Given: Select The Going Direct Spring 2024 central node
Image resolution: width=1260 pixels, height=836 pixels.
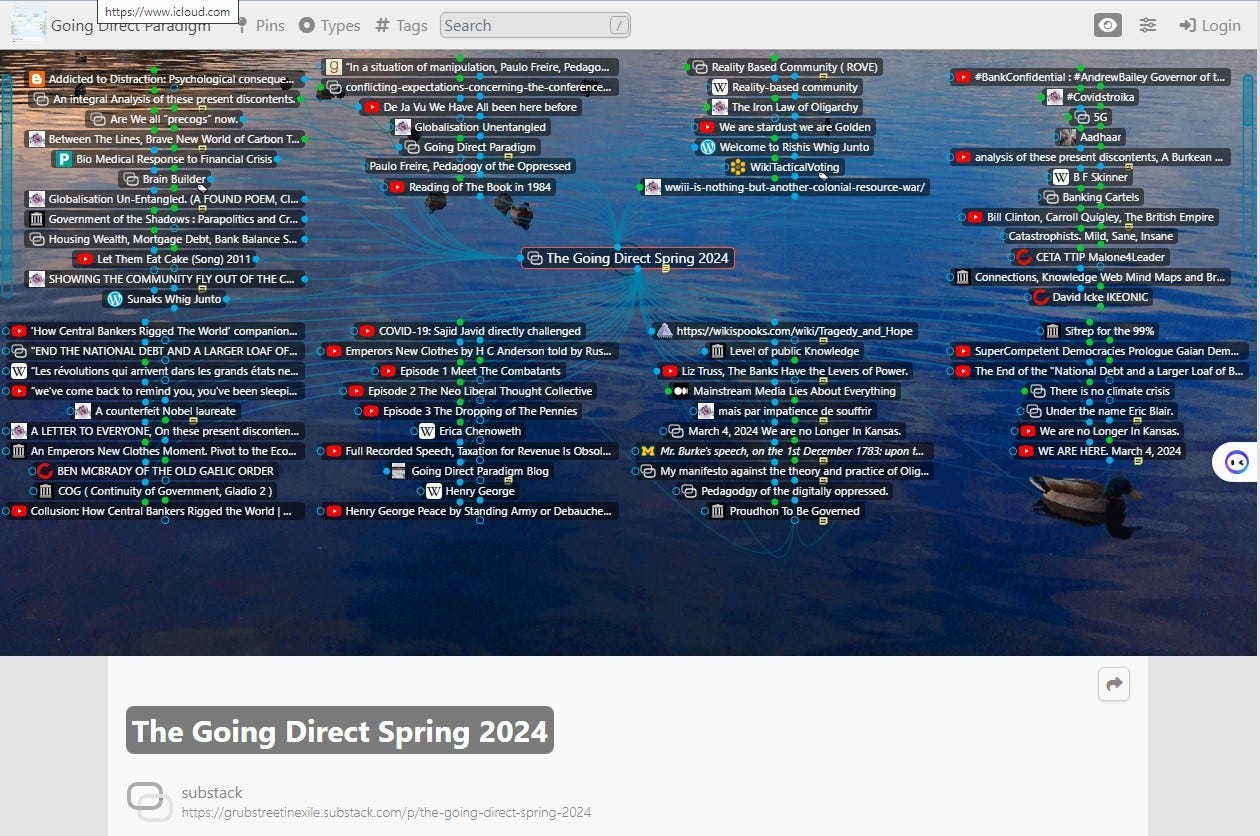Looking at the screenshot, I should [x=627, y=258].
